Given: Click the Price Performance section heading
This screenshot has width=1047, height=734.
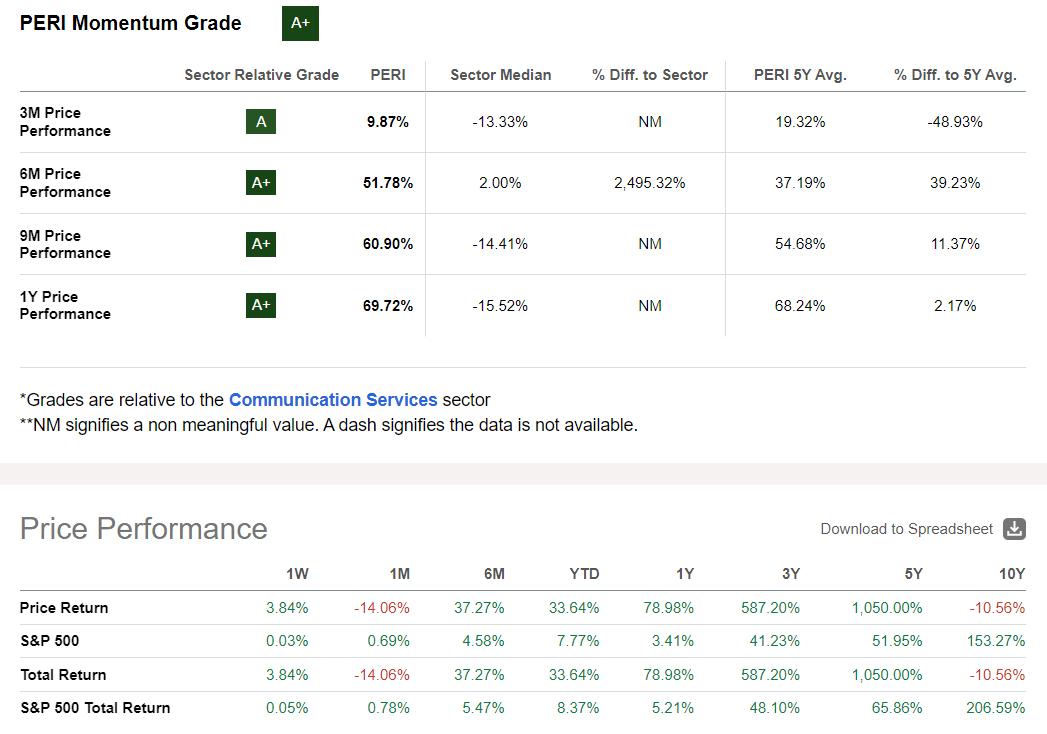Looking at the screenshot, I should tap(143, 528).
